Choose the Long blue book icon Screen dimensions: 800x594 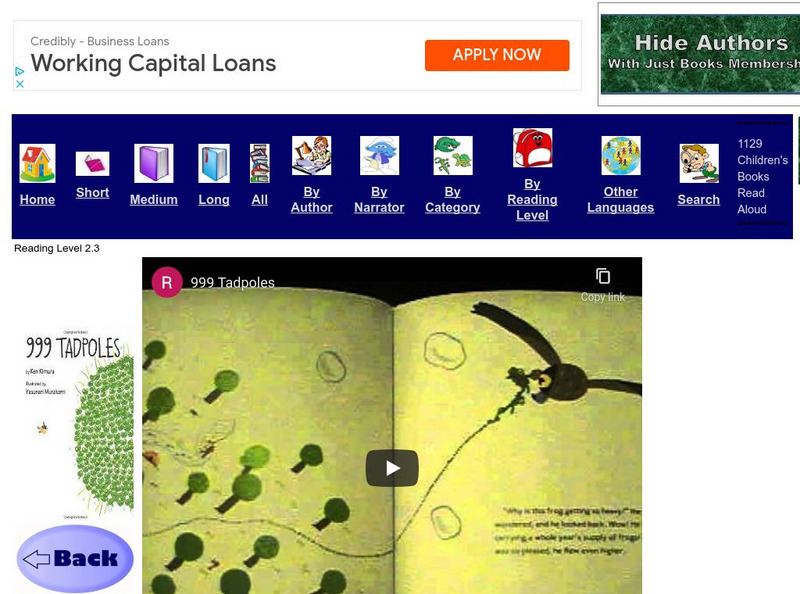coord(214,163)
